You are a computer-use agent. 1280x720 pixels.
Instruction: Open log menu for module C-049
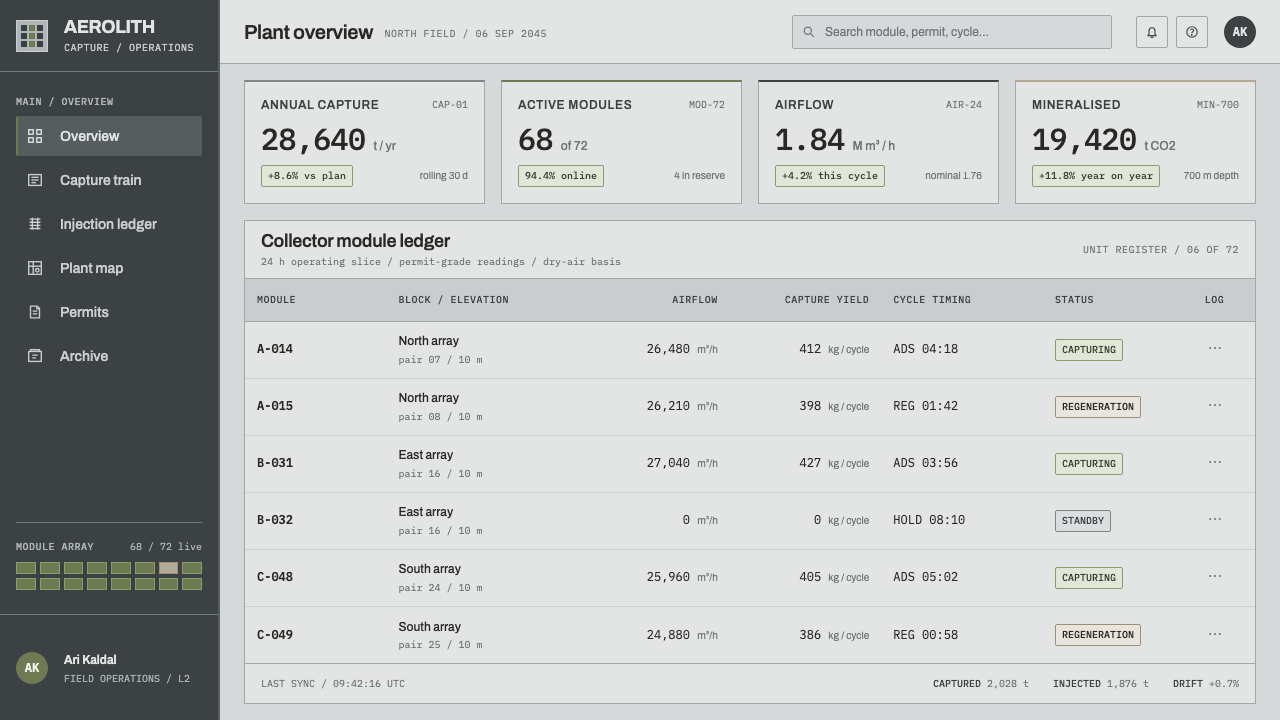[x=1215, y=634]
